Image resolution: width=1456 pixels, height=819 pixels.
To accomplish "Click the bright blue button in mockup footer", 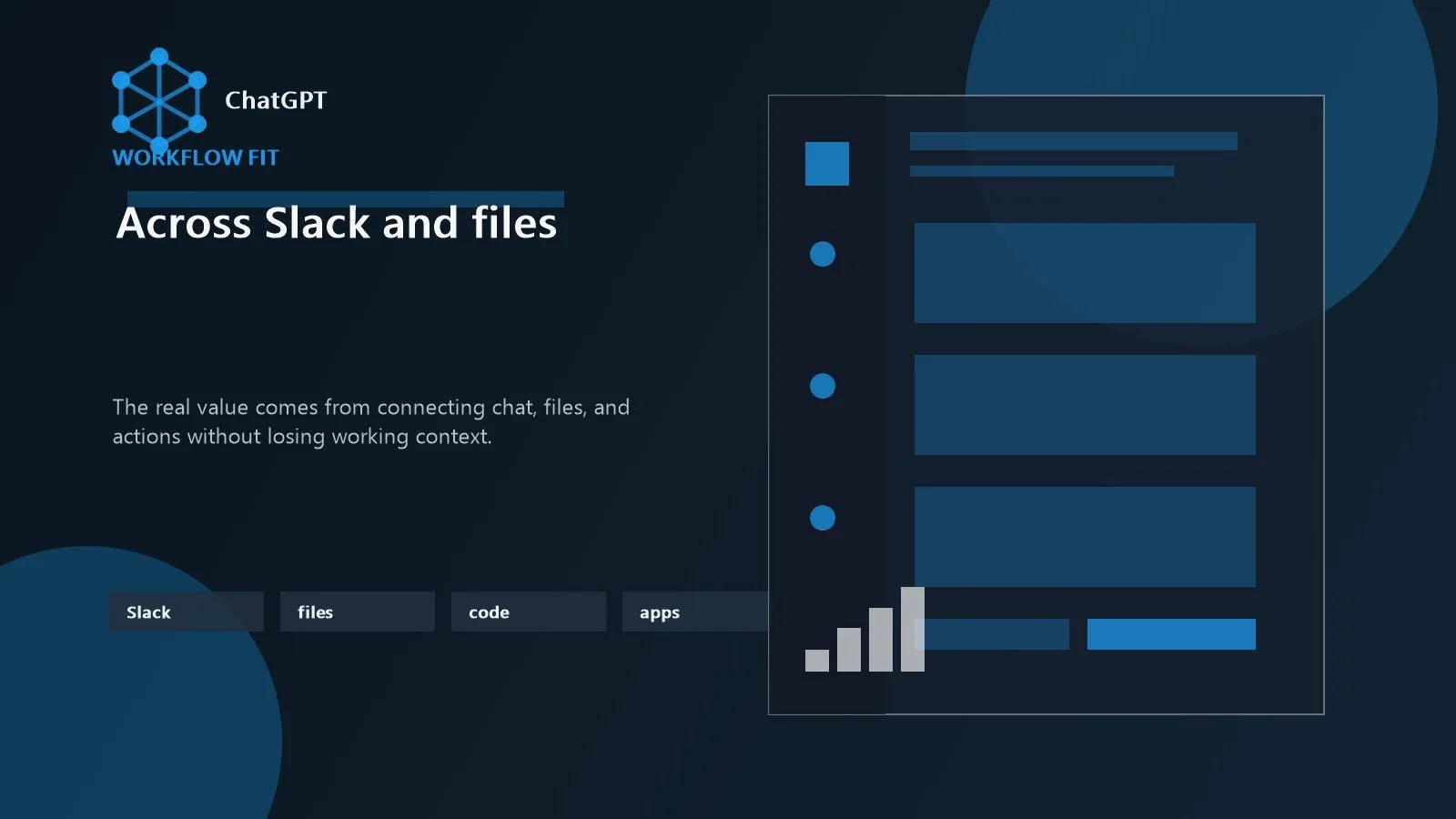I will 1171,634.
